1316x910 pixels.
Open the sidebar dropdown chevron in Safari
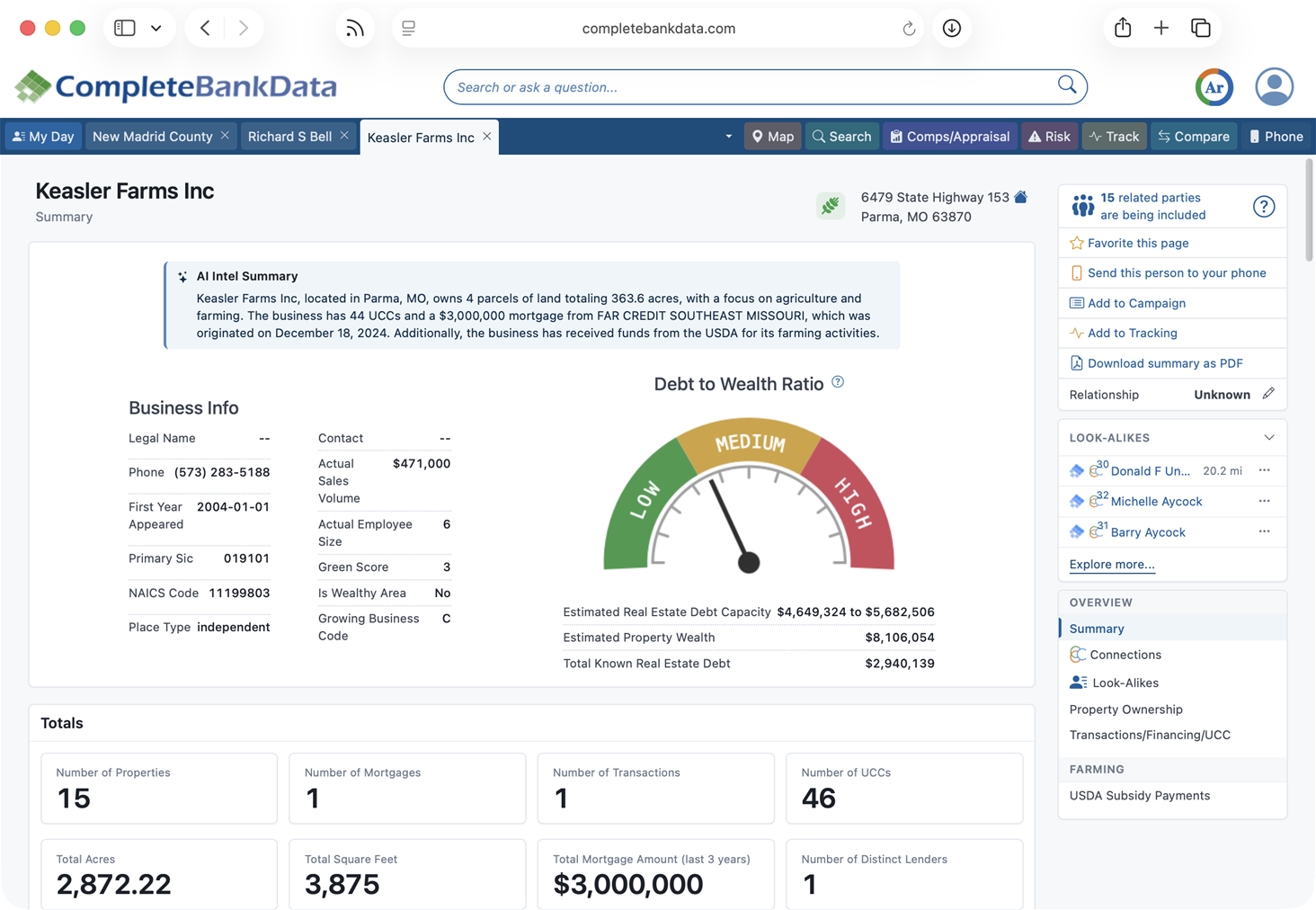[156, 28]
